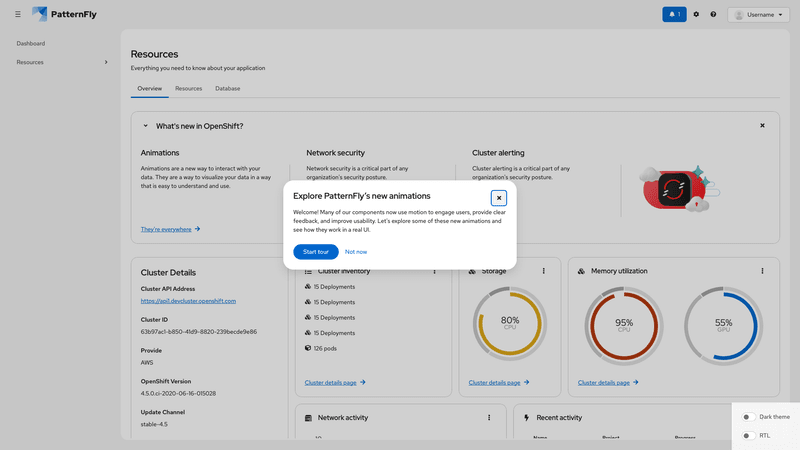Click the AWS provider value
The image size is (800, 450).
click(x=147, y=363)
